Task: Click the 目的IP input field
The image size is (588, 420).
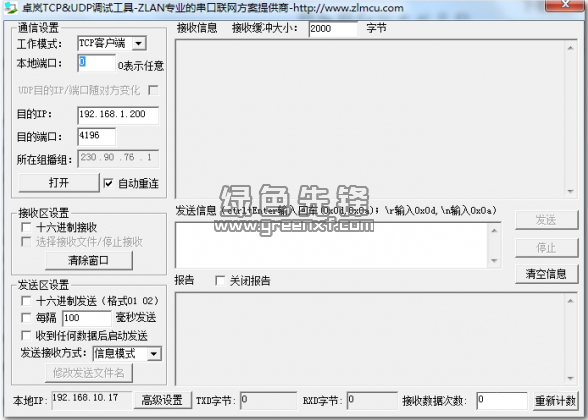Action: point(118,115)
